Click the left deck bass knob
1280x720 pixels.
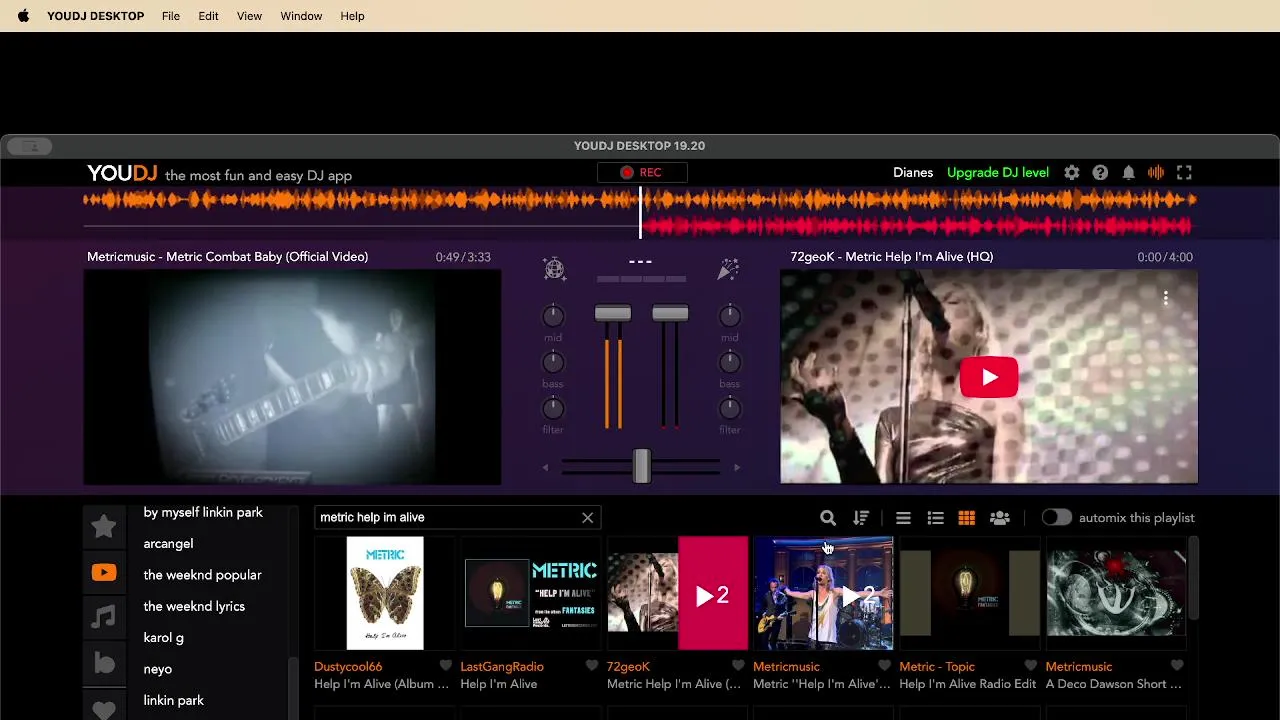(553, 363)
